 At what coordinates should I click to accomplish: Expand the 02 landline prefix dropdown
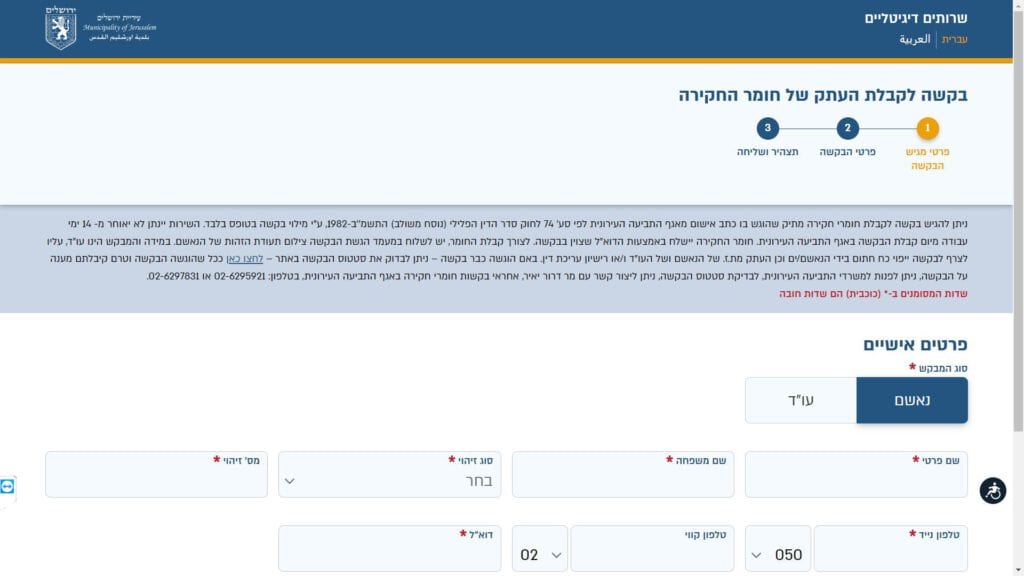click(x=541, y=554)
